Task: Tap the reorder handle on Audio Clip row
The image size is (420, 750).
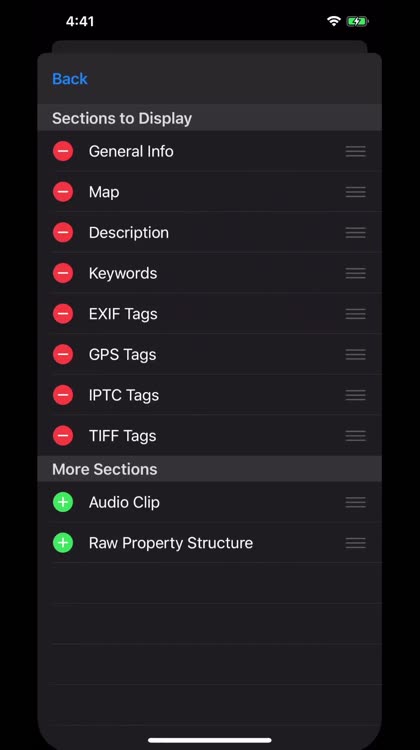Action: [355, 502]
